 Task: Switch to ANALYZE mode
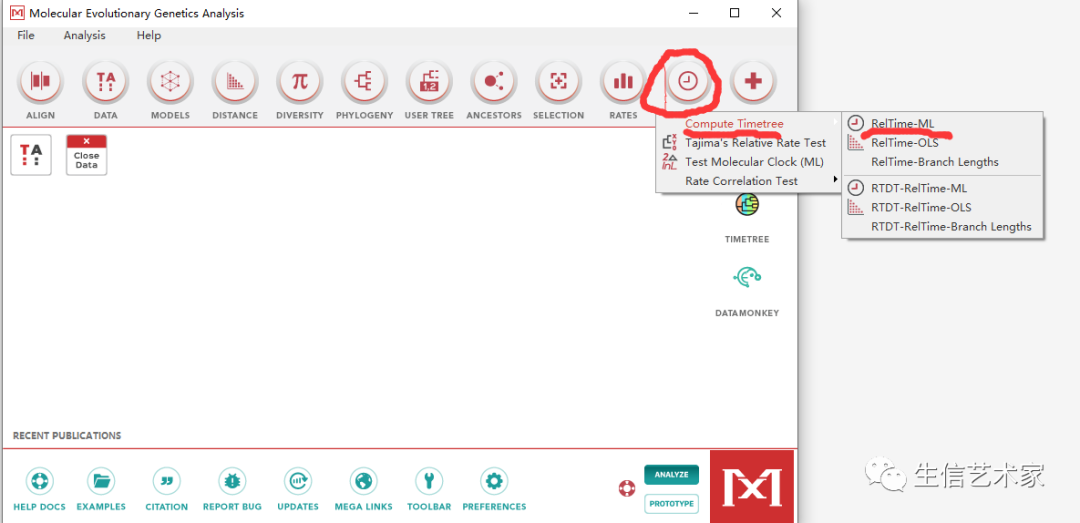click(672, 475)
